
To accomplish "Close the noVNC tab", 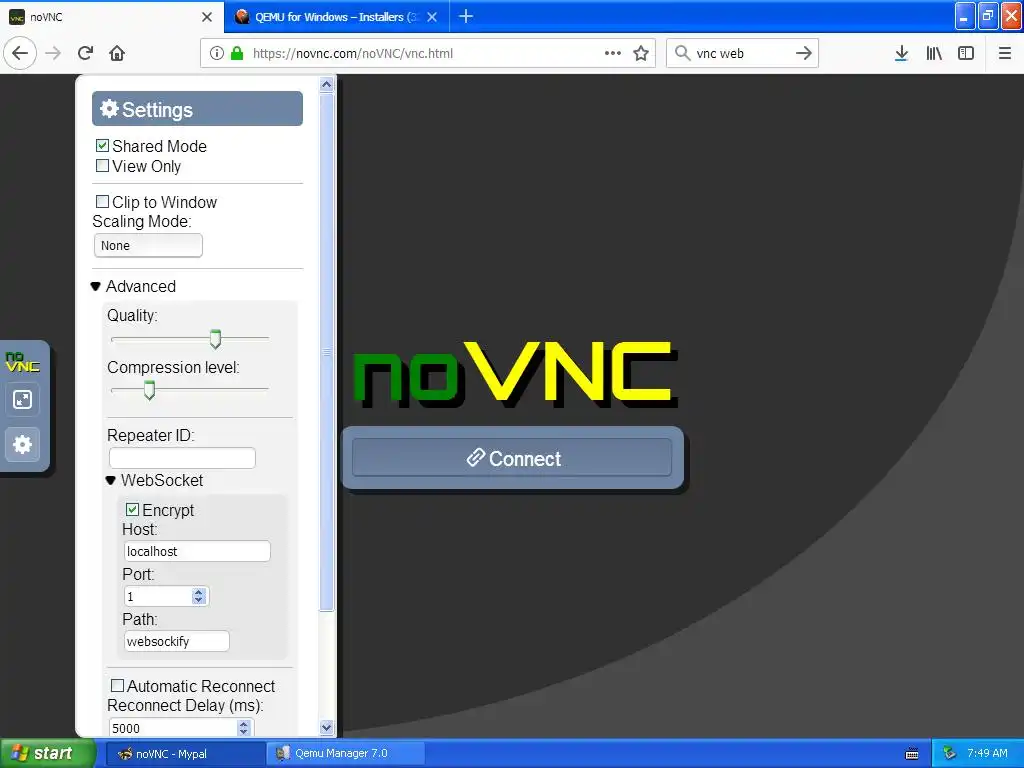I will tap(207, 17).
